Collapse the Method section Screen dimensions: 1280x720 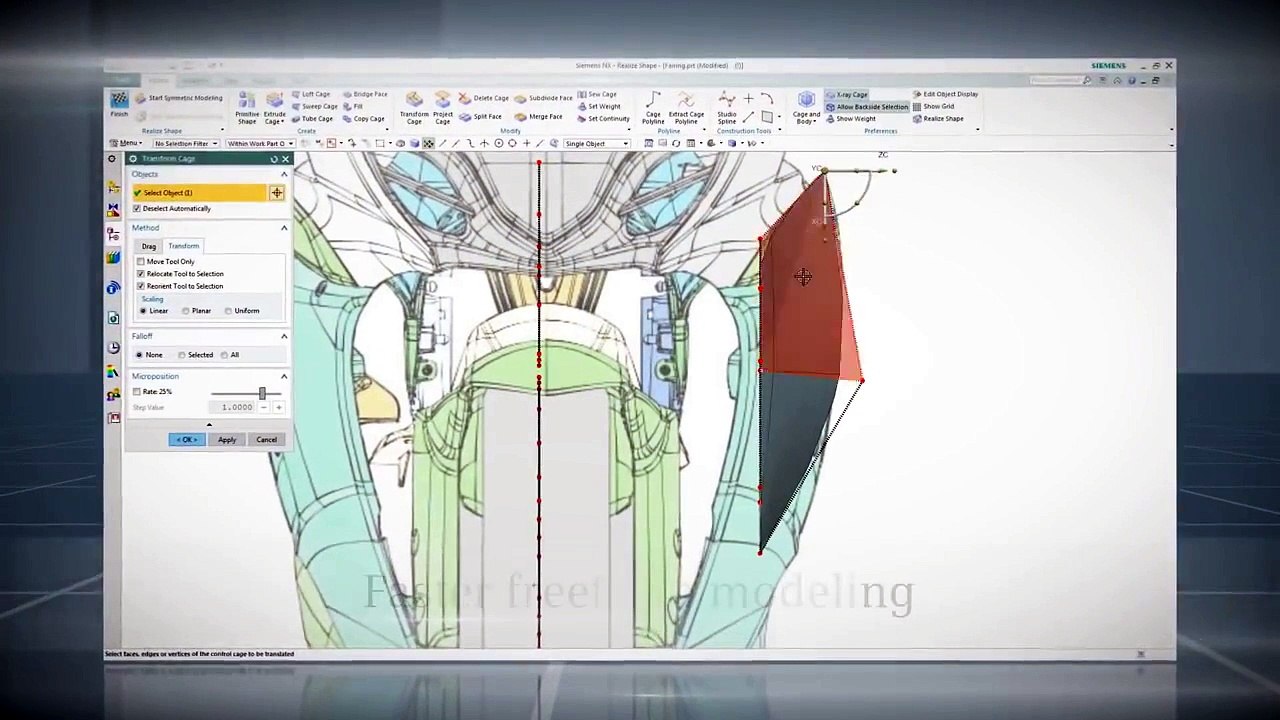tap(284, 228)
